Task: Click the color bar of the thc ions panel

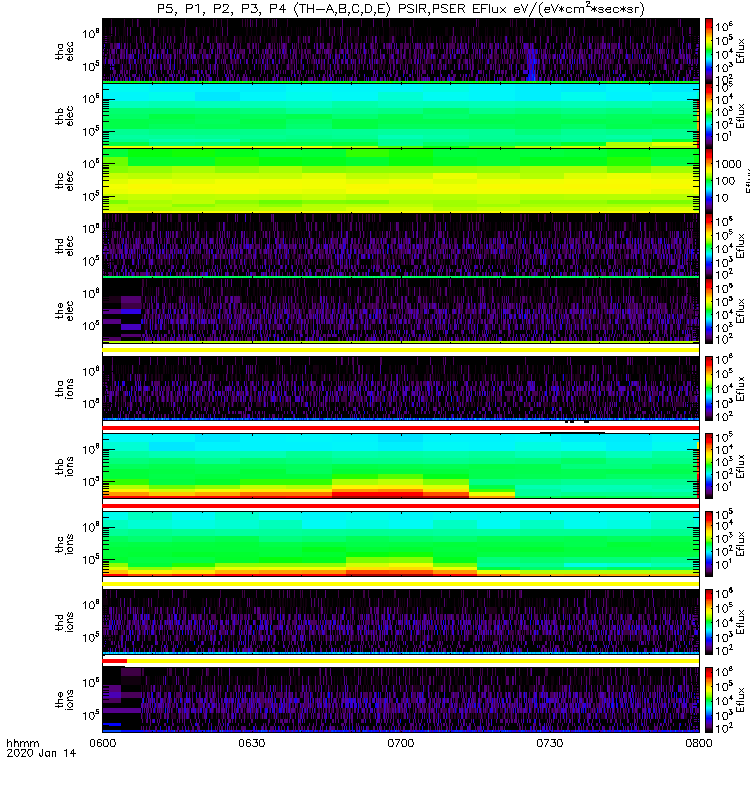Action: coord(709,544)
